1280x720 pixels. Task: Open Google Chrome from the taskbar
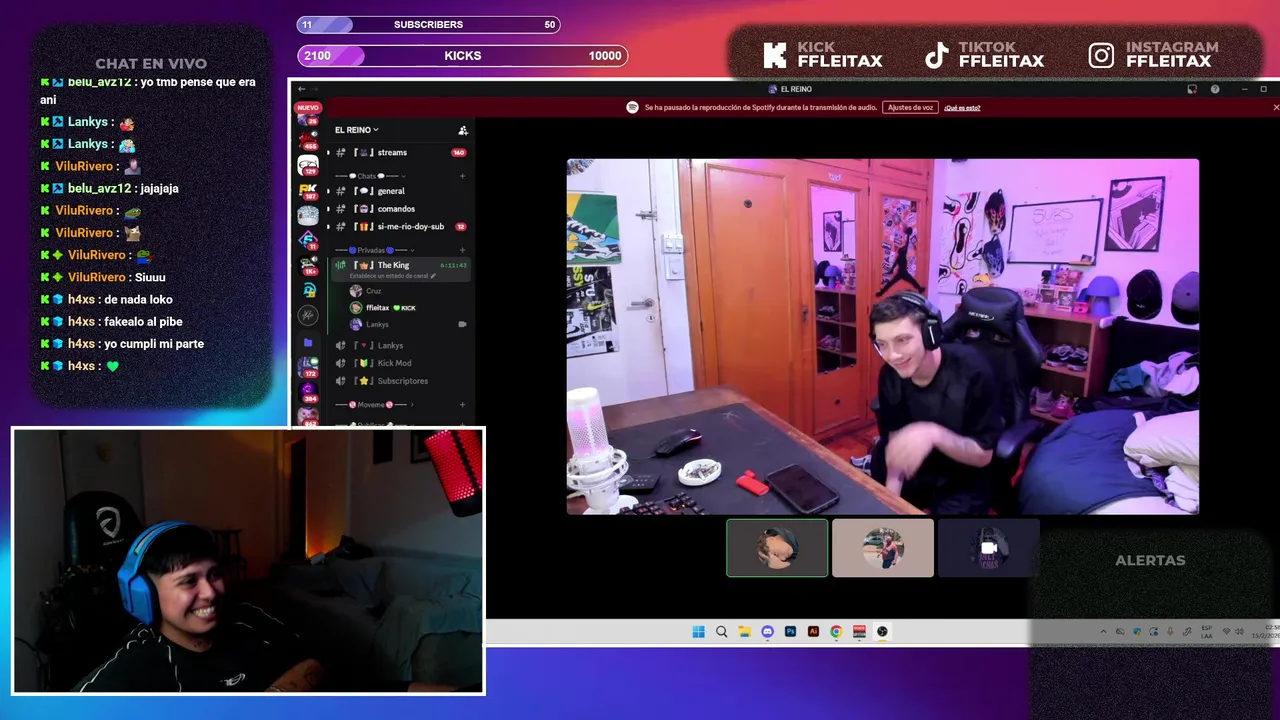pos(836,632)
